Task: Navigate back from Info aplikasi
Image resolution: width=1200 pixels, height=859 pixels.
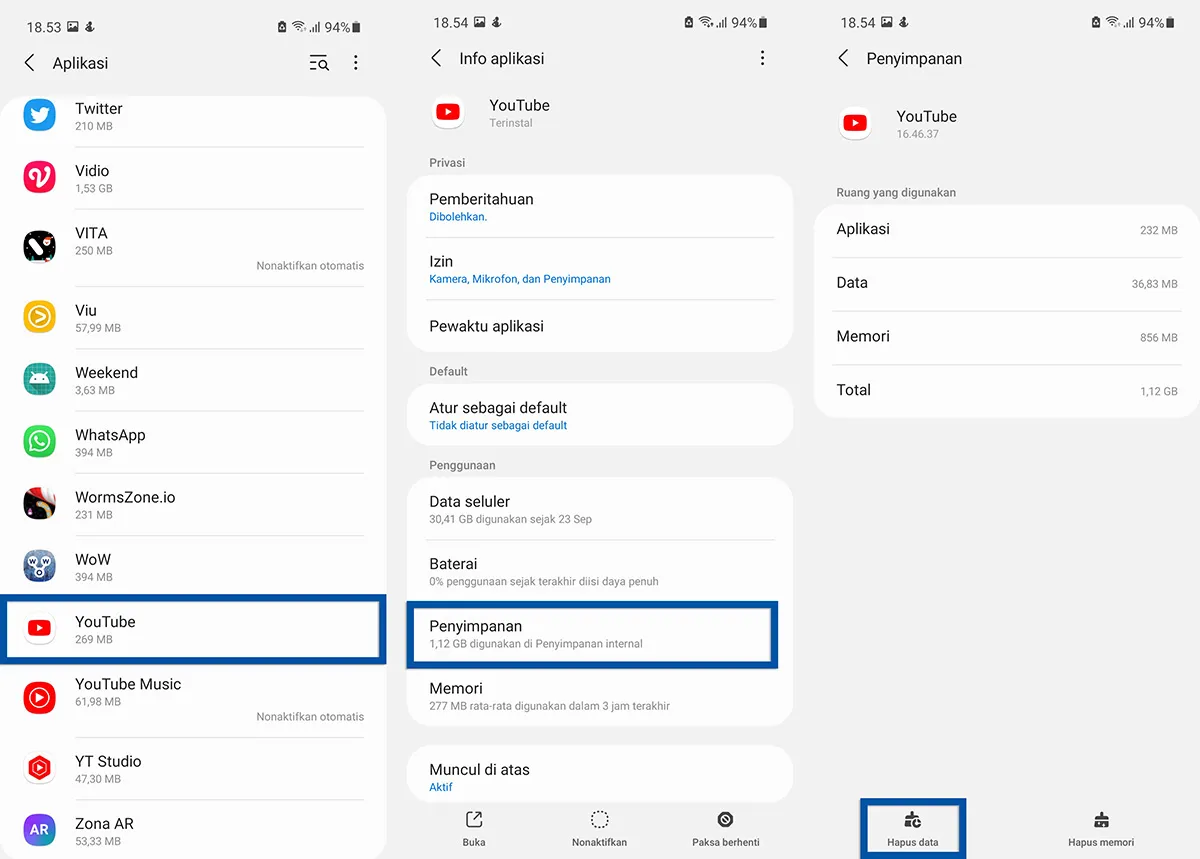Action: click(437, 58)
